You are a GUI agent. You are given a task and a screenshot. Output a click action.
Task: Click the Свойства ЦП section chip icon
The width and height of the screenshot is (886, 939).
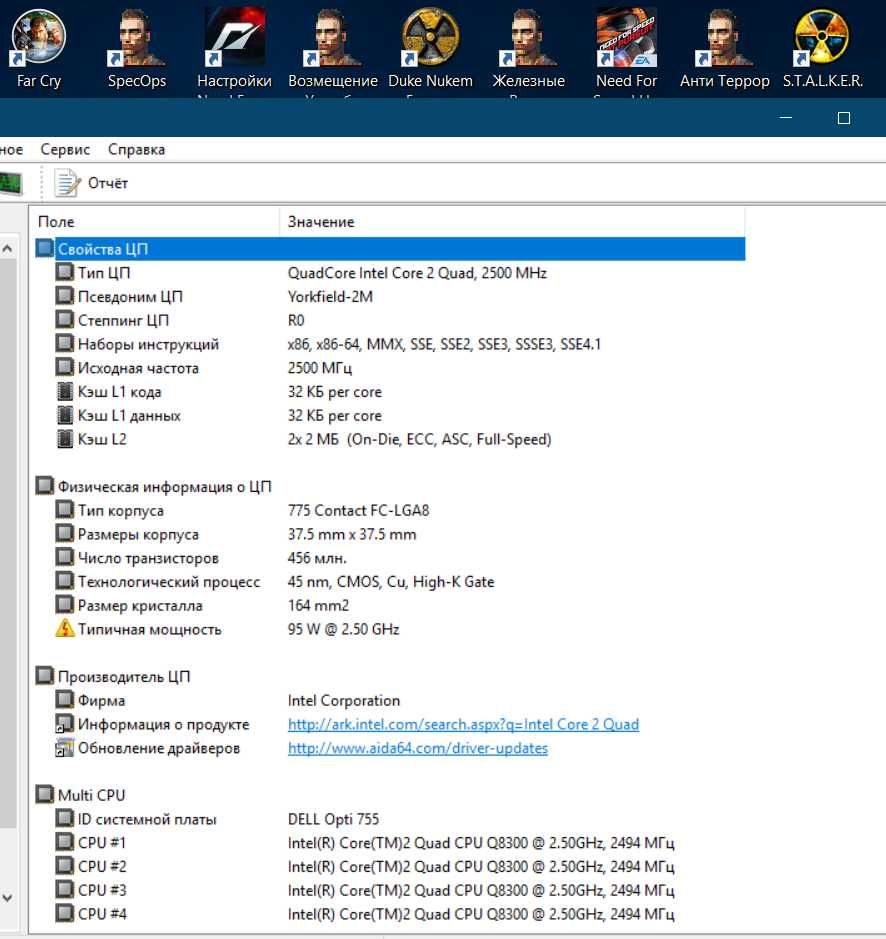coord(44,249)
